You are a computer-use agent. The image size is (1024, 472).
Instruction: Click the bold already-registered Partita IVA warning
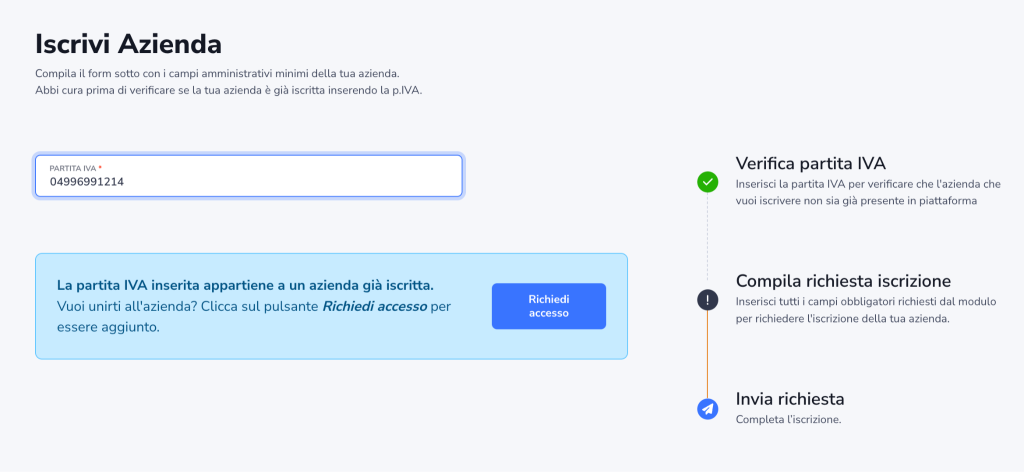point(245,285)
